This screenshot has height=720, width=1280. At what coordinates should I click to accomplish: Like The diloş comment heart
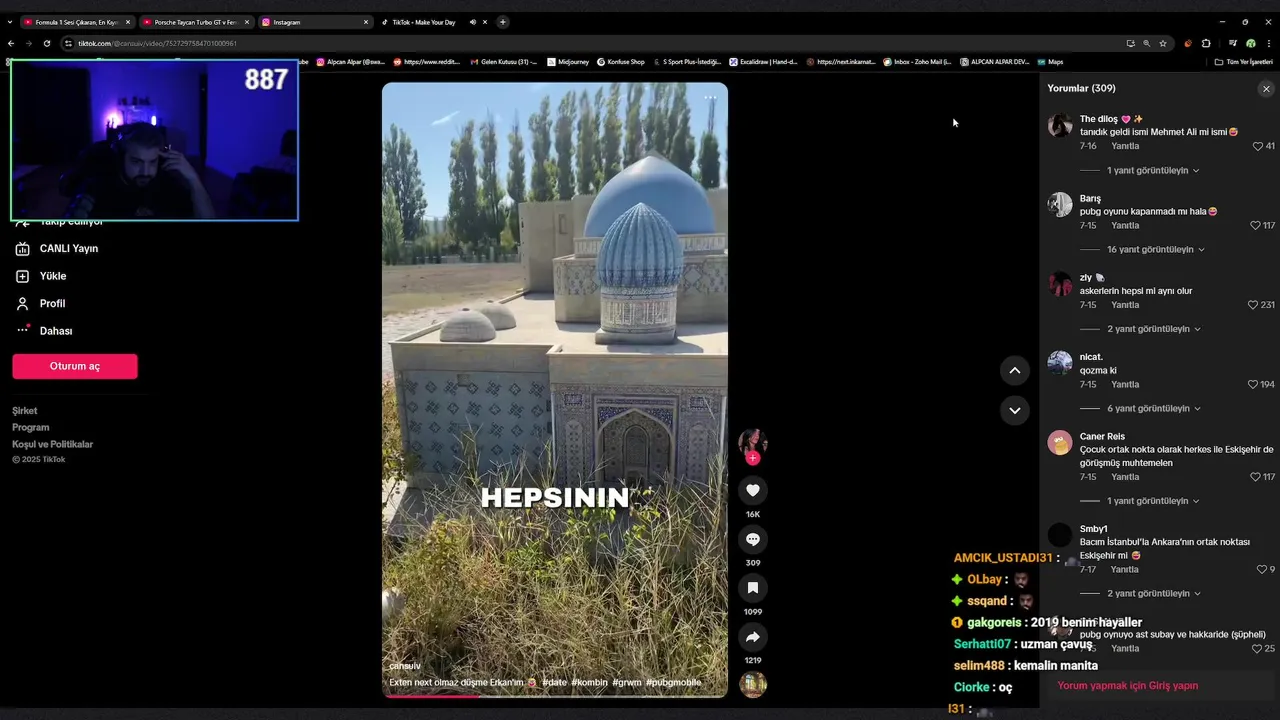click(1258, 146)
